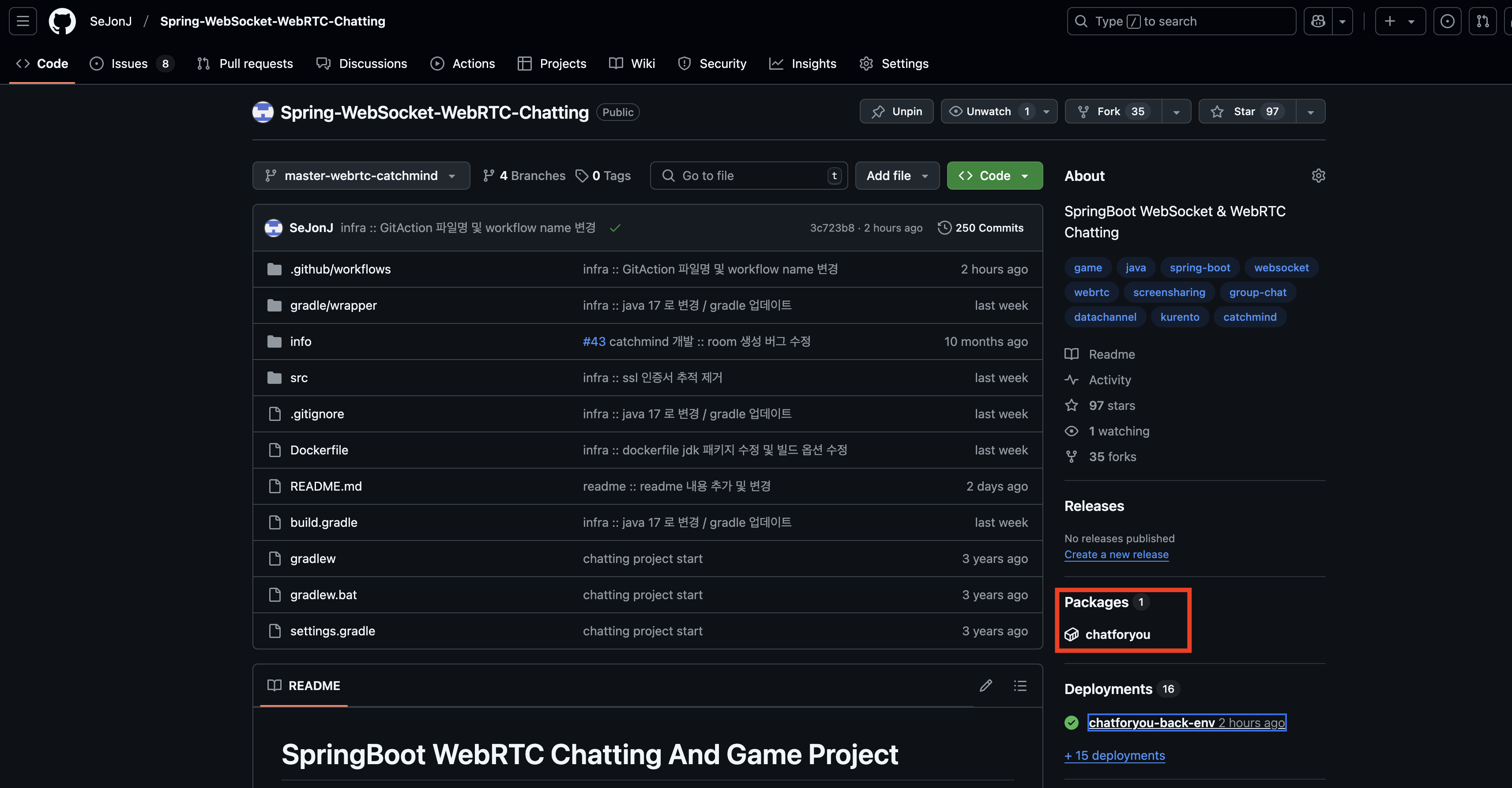Open the Copilot icon in header
This screenshot has height=788, width=1512.
point(1318,22)
